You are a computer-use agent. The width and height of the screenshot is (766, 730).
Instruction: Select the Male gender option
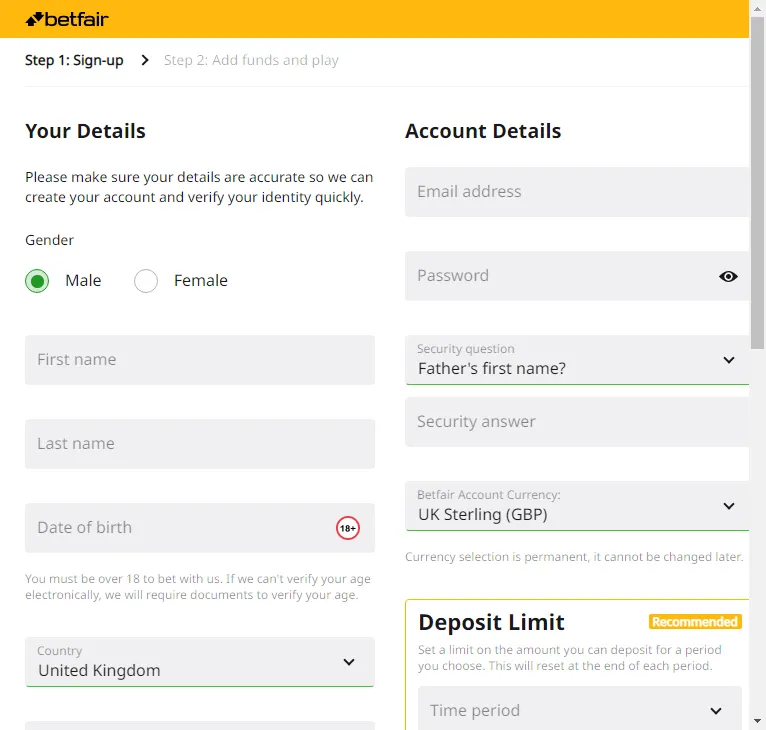[x=37, y=281]
